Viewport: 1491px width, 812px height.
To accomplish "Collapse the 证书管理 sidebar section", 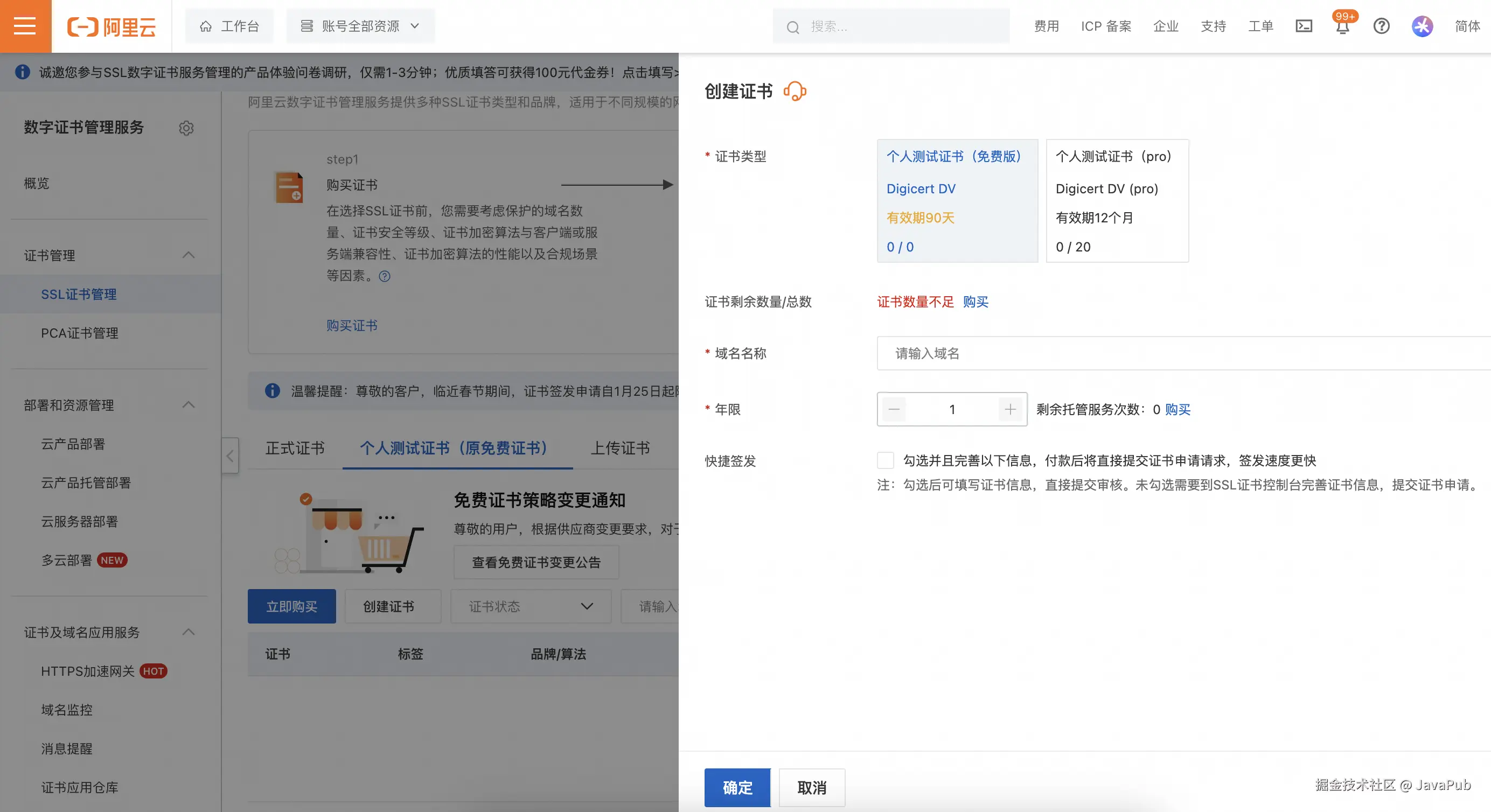I will coord(188,255).
